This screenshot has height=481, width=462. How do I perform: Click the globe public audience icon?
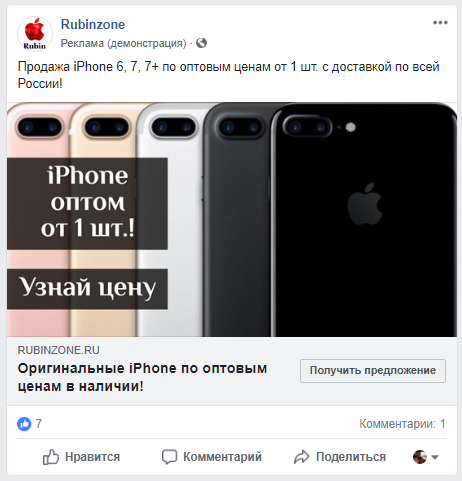[201, 43]
